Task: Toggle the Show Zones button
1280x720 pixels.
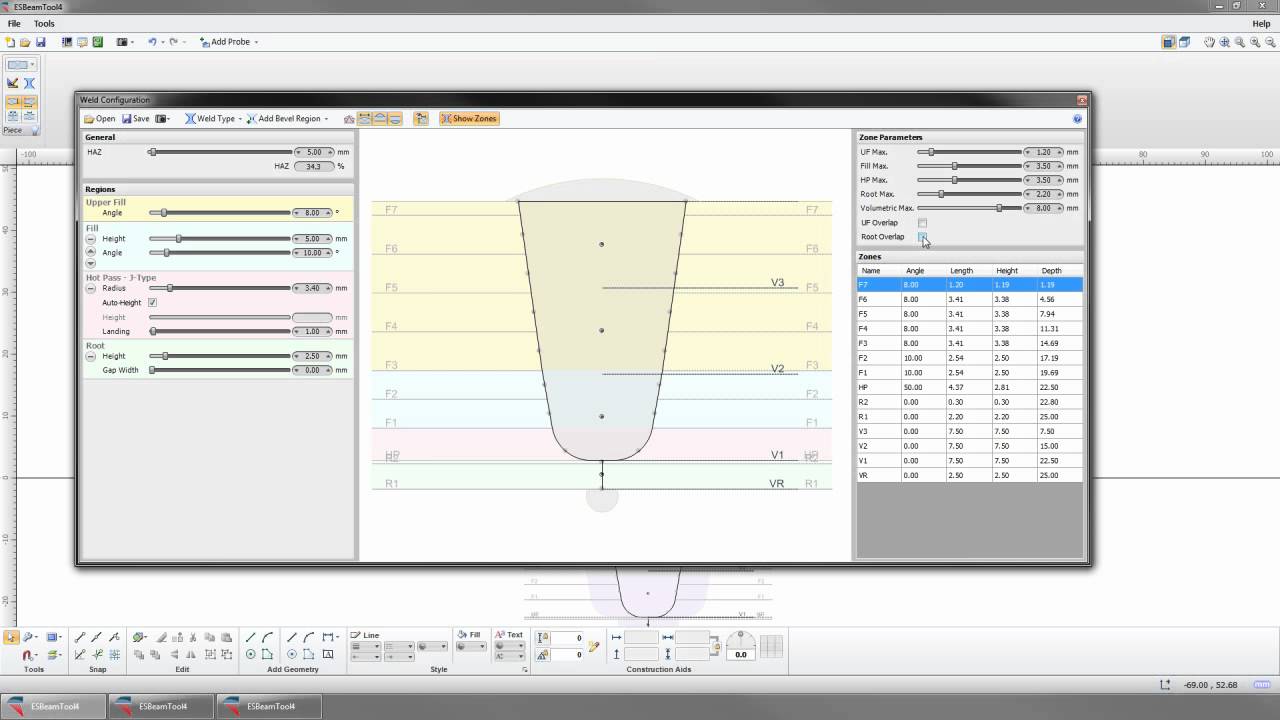Action: tap(469, 118)
